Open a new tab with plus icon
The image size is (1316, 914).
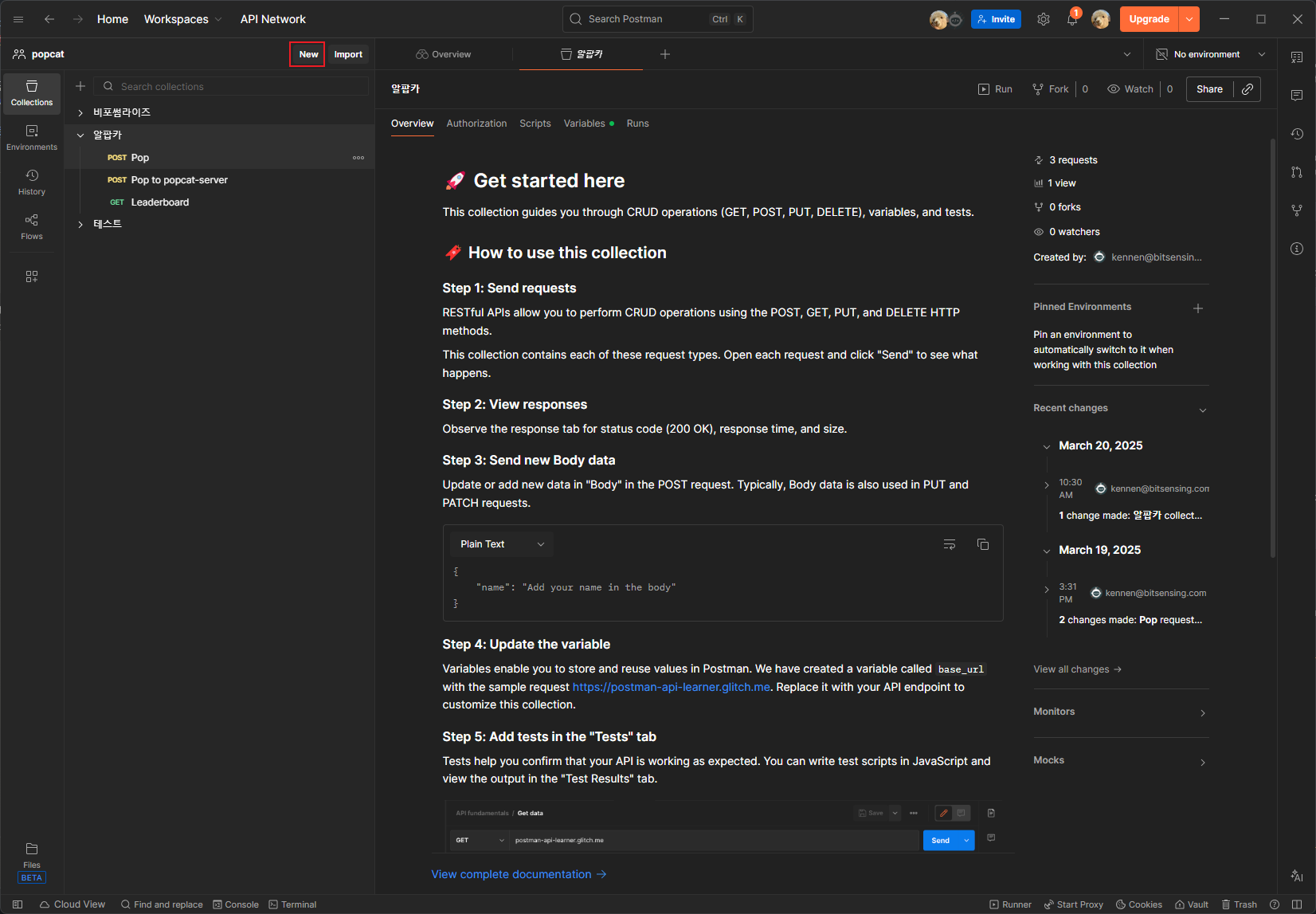pos(665,54)
